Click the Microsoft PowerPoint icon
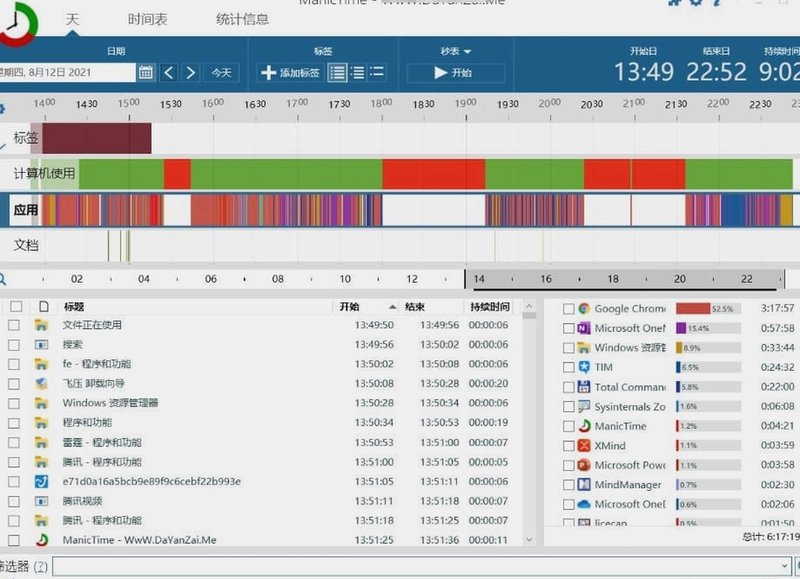This screenshot has height=579, width=800. pyautogui.click(x=584, y=465)
